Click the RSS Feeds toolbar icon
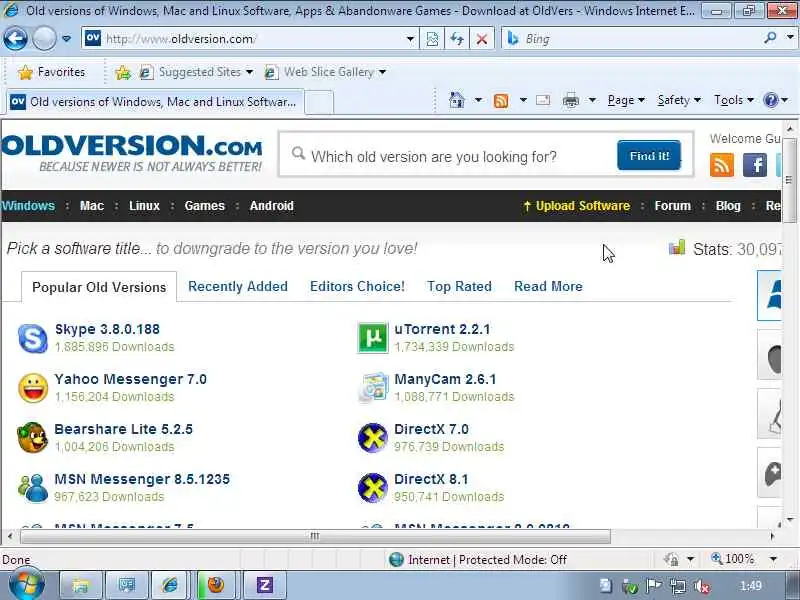 click(x=501, y=101)
